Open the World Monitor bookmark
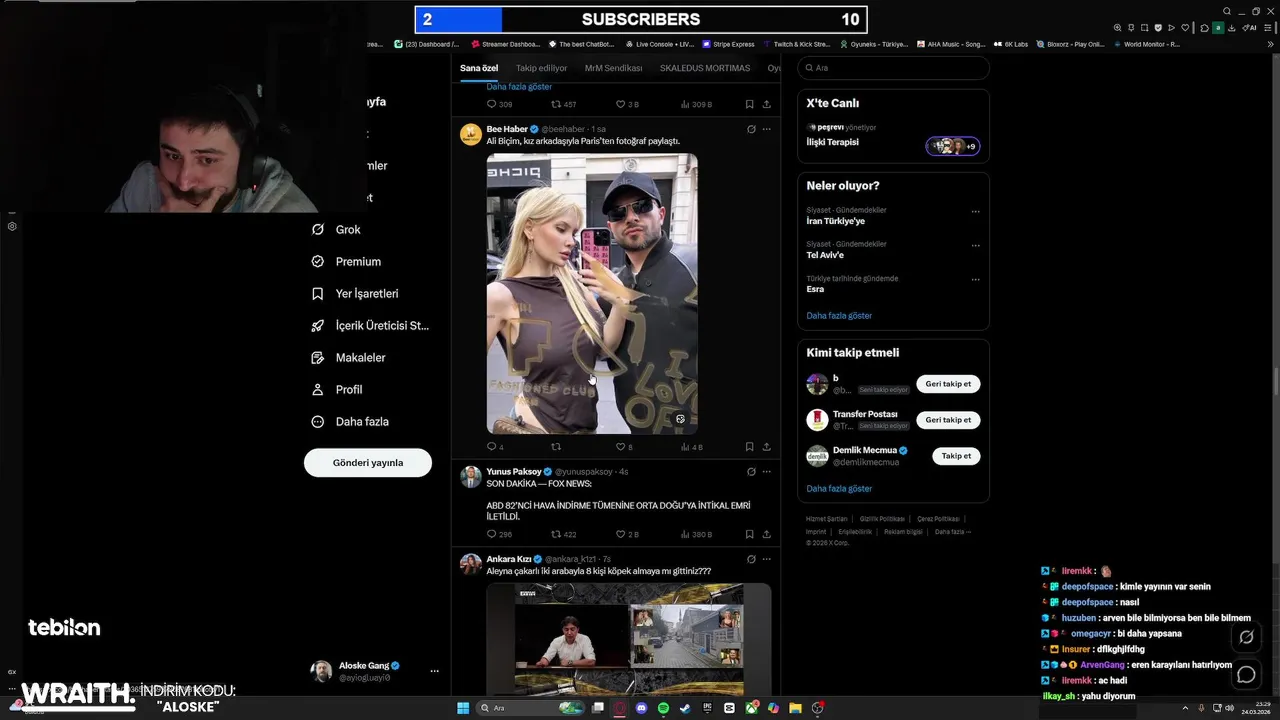 click(x=1147, y=44)
